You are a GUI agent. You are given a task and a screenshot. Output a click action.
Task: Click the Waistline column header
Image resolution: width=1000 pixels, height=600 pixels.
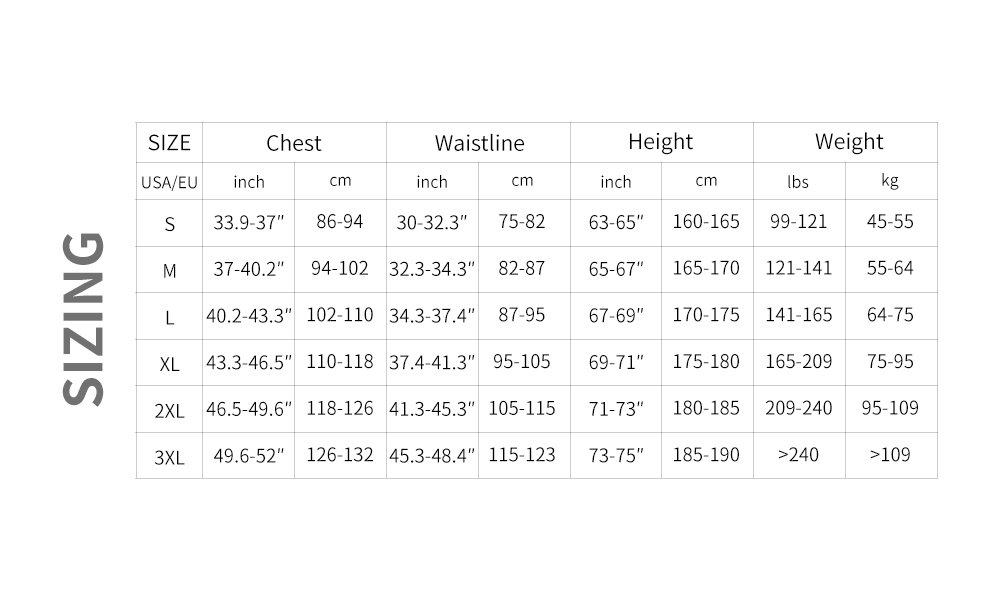pos(479,143)
